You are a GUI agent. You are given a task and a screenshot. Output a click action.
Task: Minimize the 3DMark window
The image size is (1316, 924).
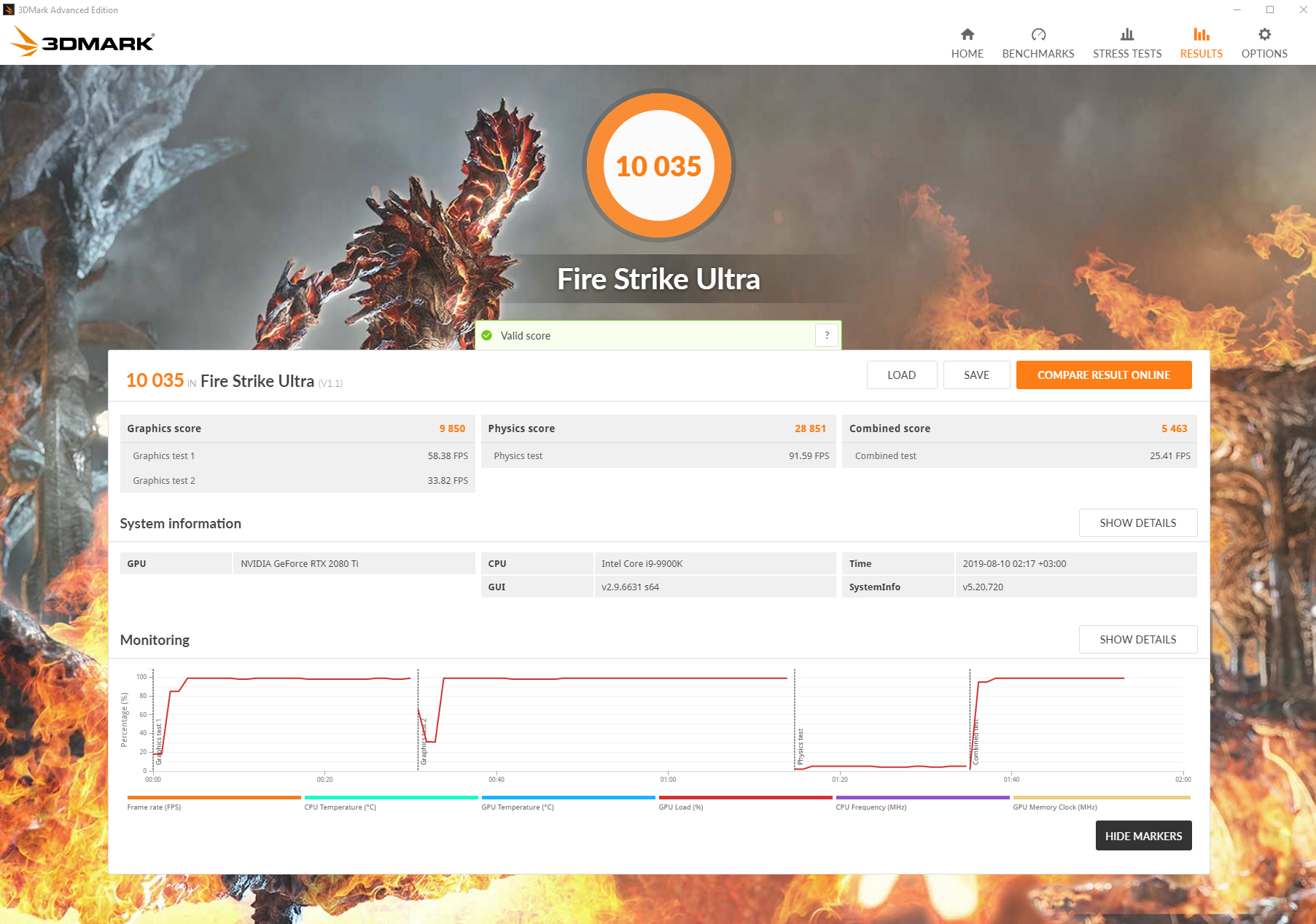point(1237,9)
